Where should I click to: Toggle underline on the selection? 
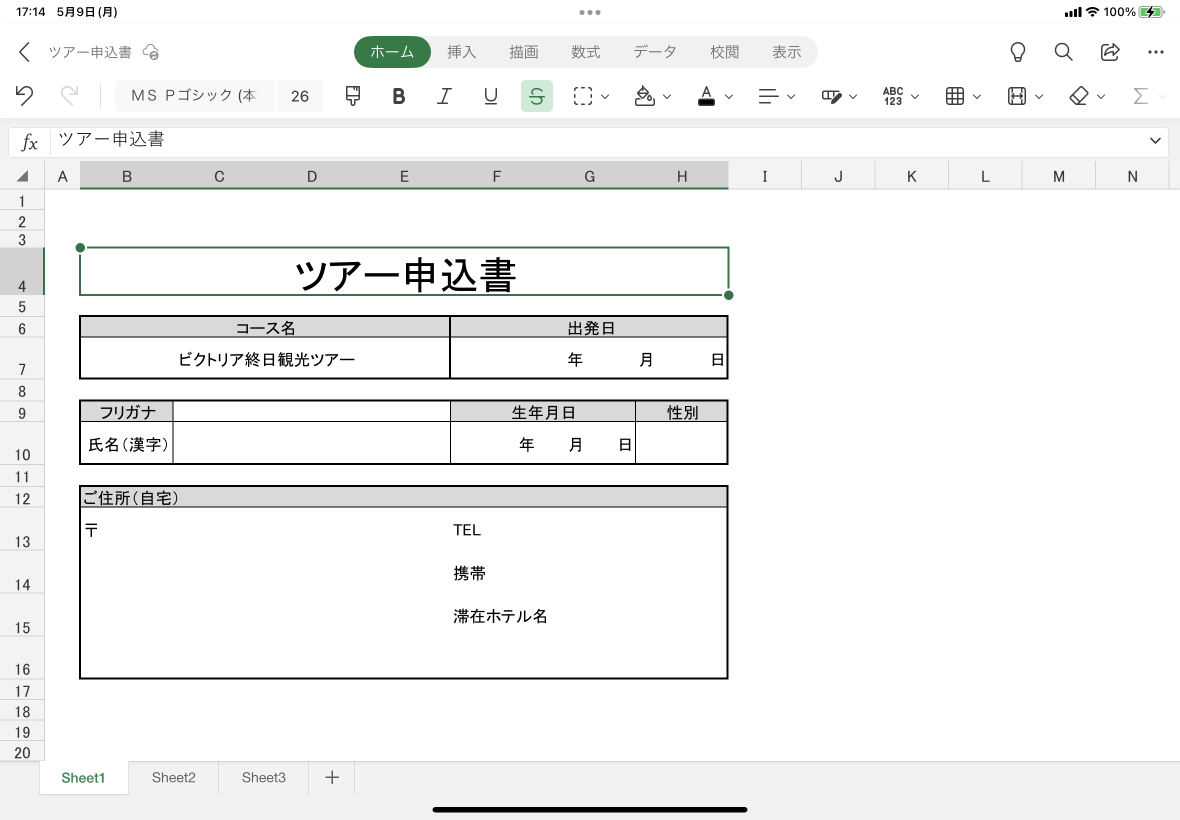(x=490, y=96)
